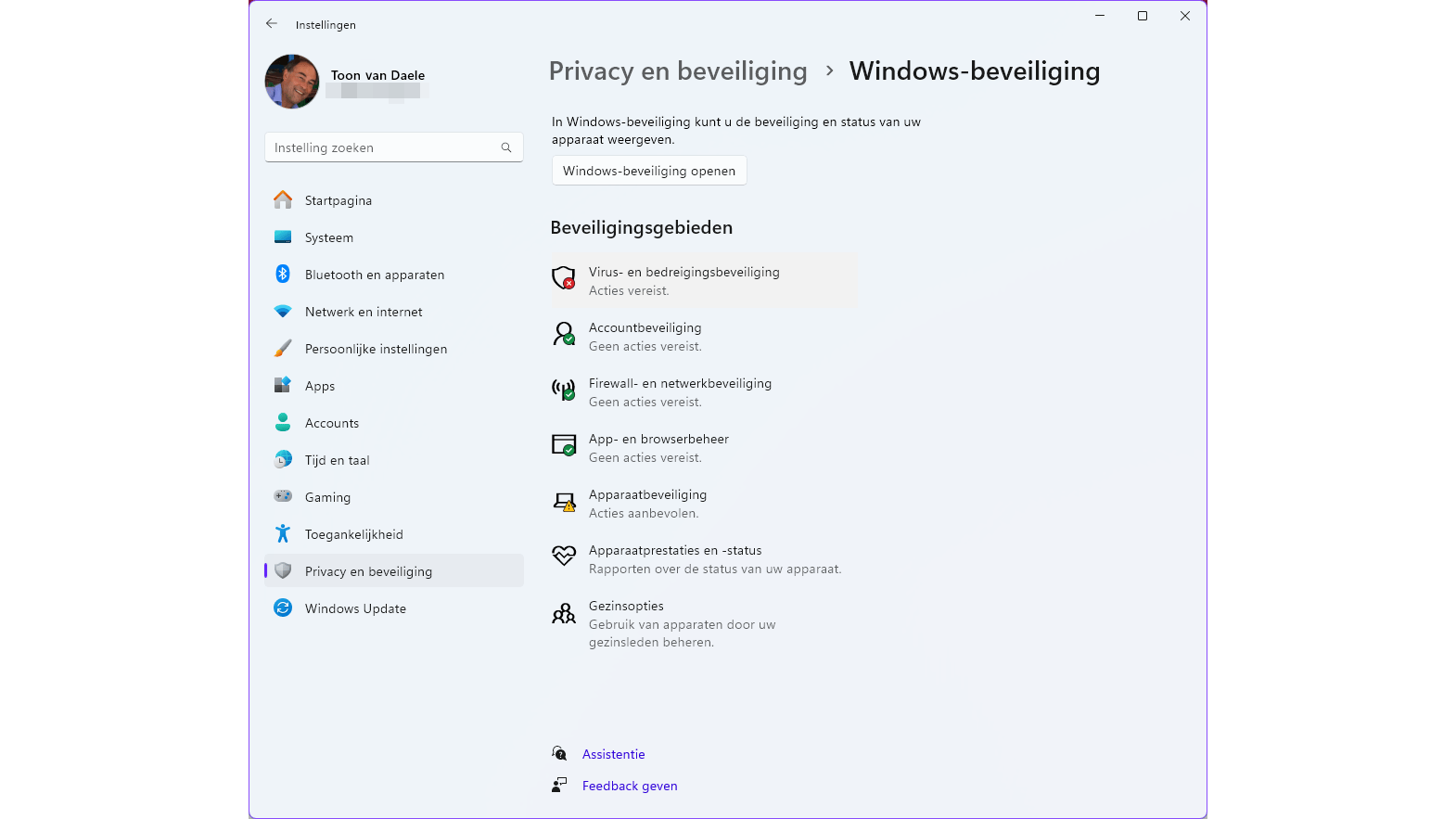Click the Firewall- en netwerkbeveiliging antenna icon
The image size is (1456, 819).
point(564,390)
